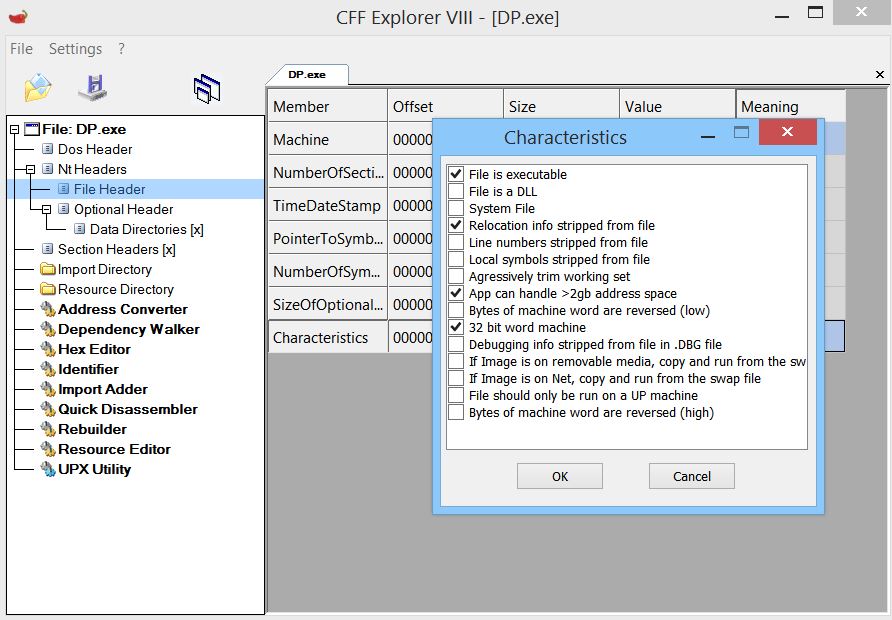Click the File: DP.exe window icon
This screenshot has height=620, width=892.
coord(32,129)
